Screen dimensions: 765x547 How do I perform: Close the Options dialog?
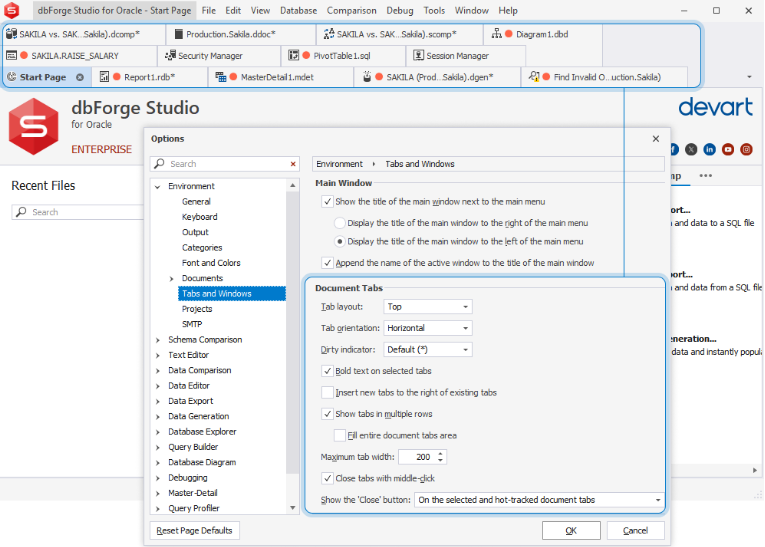coord(656,139)
